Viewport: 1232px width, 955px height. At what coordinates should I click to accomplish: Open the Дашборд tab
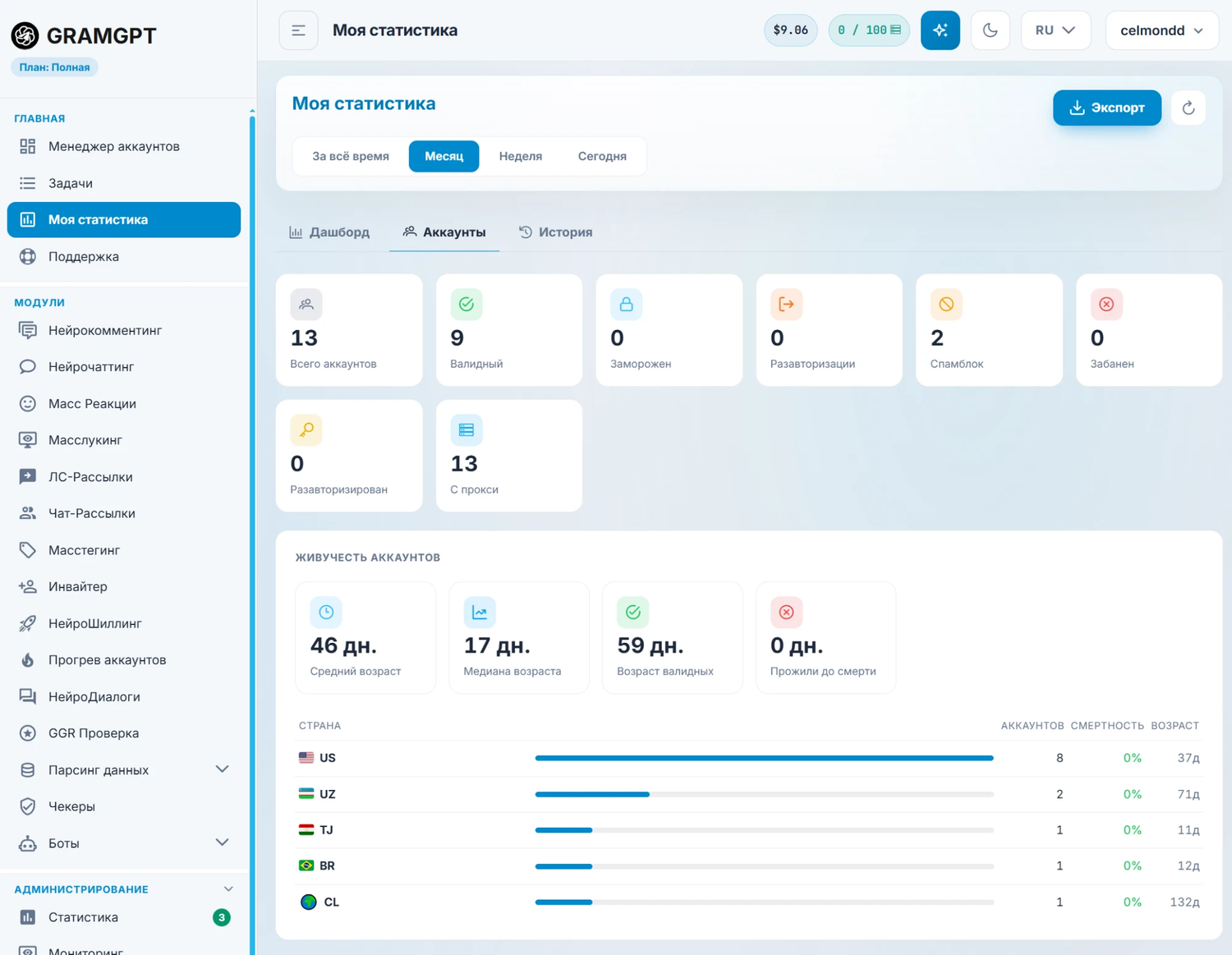pos(329,232)
